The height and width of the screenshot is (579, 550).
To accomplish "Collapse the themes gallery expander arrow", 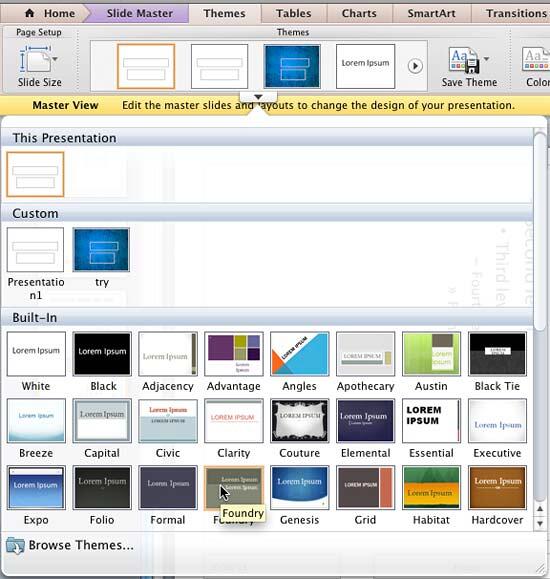I will click(258, 97).
